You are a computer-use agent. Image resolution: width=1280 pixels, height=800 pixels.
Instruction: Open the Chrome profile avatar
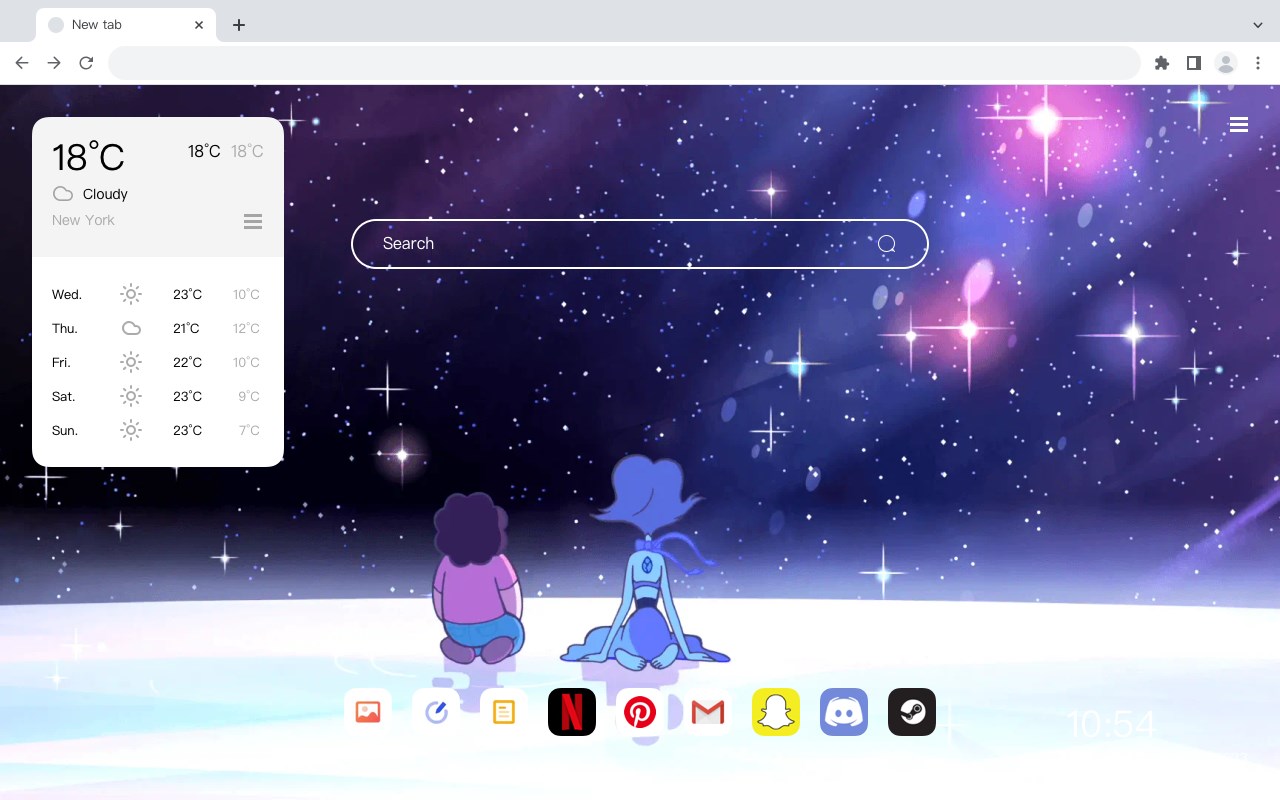1226,63
